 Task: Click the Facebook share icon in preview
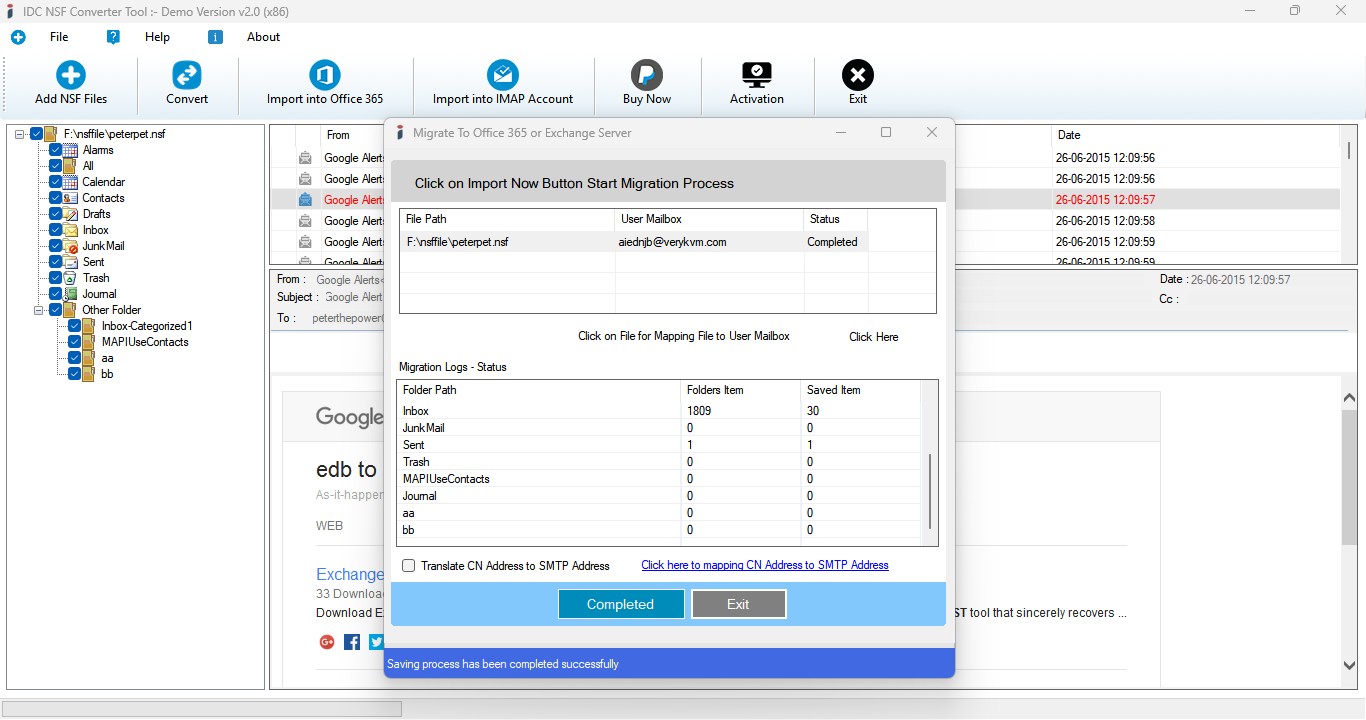[x=352, y=642]
